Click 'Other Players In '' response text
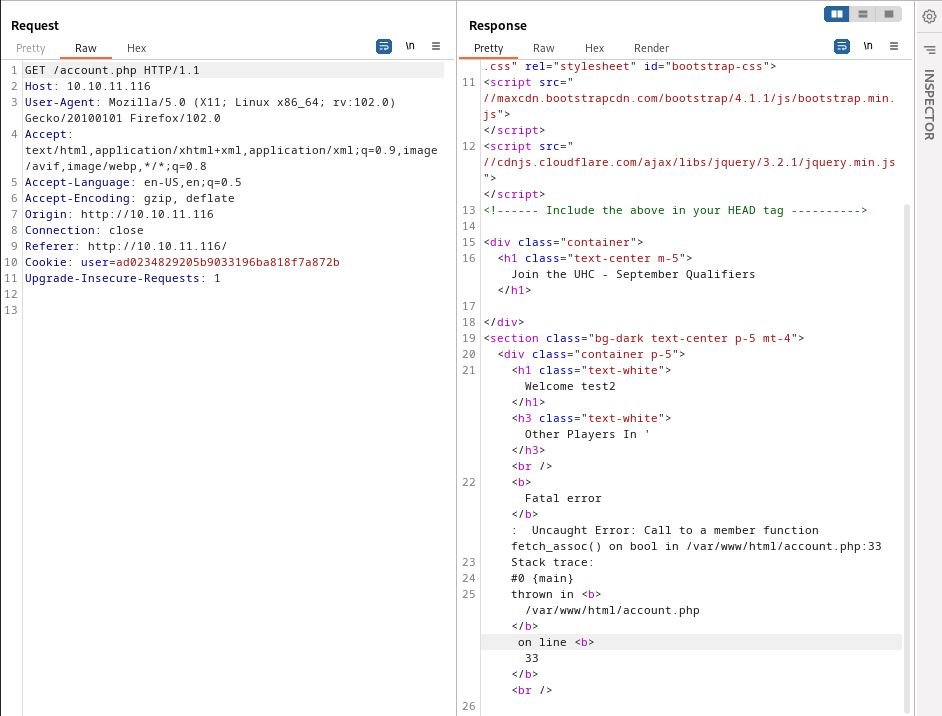The image size is (942, 716). [587, 434]
